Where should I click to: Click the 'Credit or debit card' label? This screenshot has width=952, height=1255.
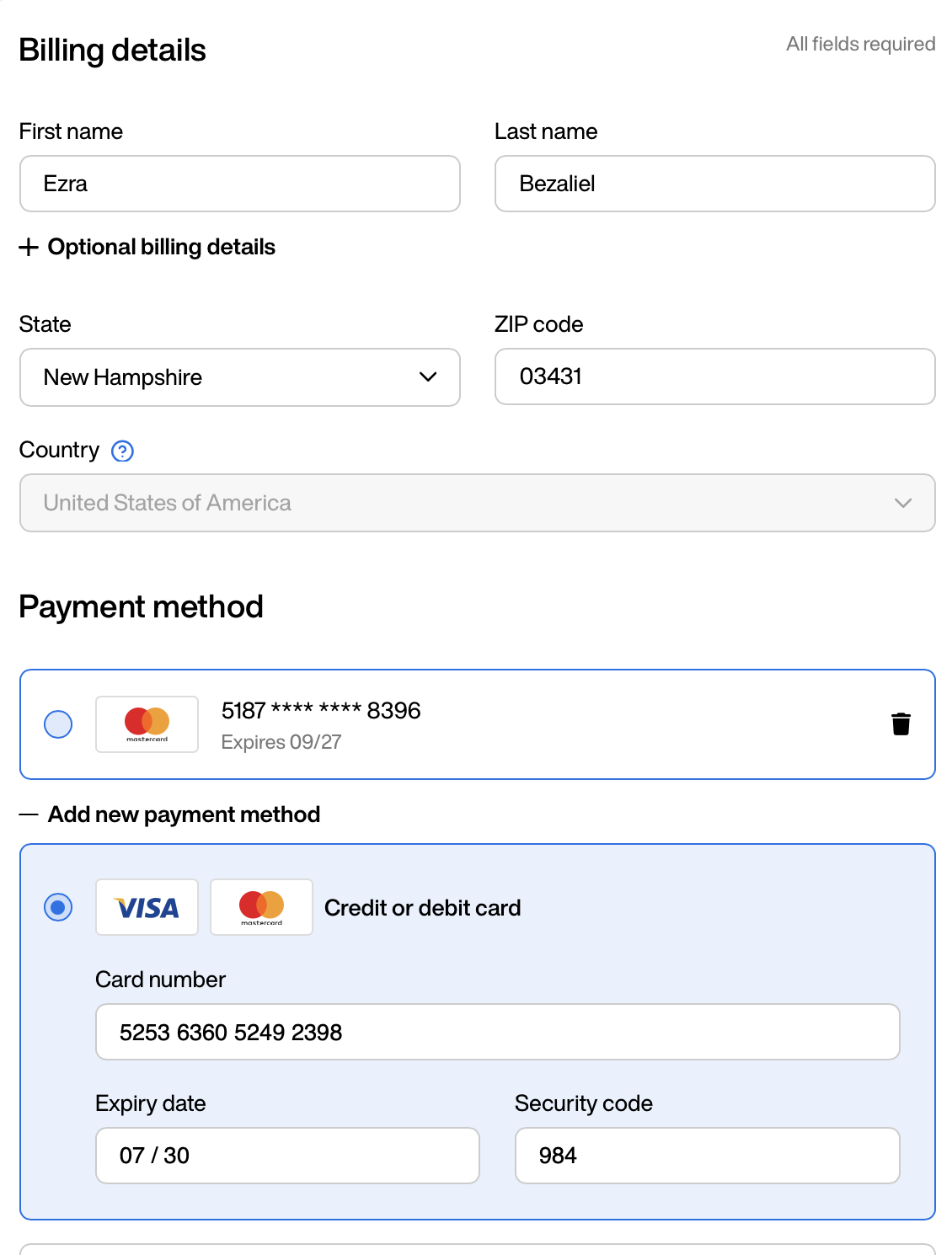(x=423, y=908)
